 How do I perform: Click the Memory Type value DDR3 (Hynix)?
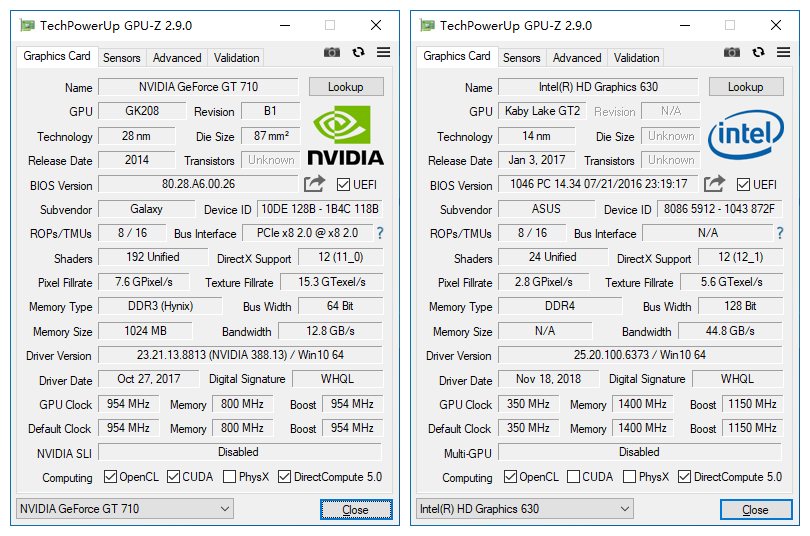[160, 306]
